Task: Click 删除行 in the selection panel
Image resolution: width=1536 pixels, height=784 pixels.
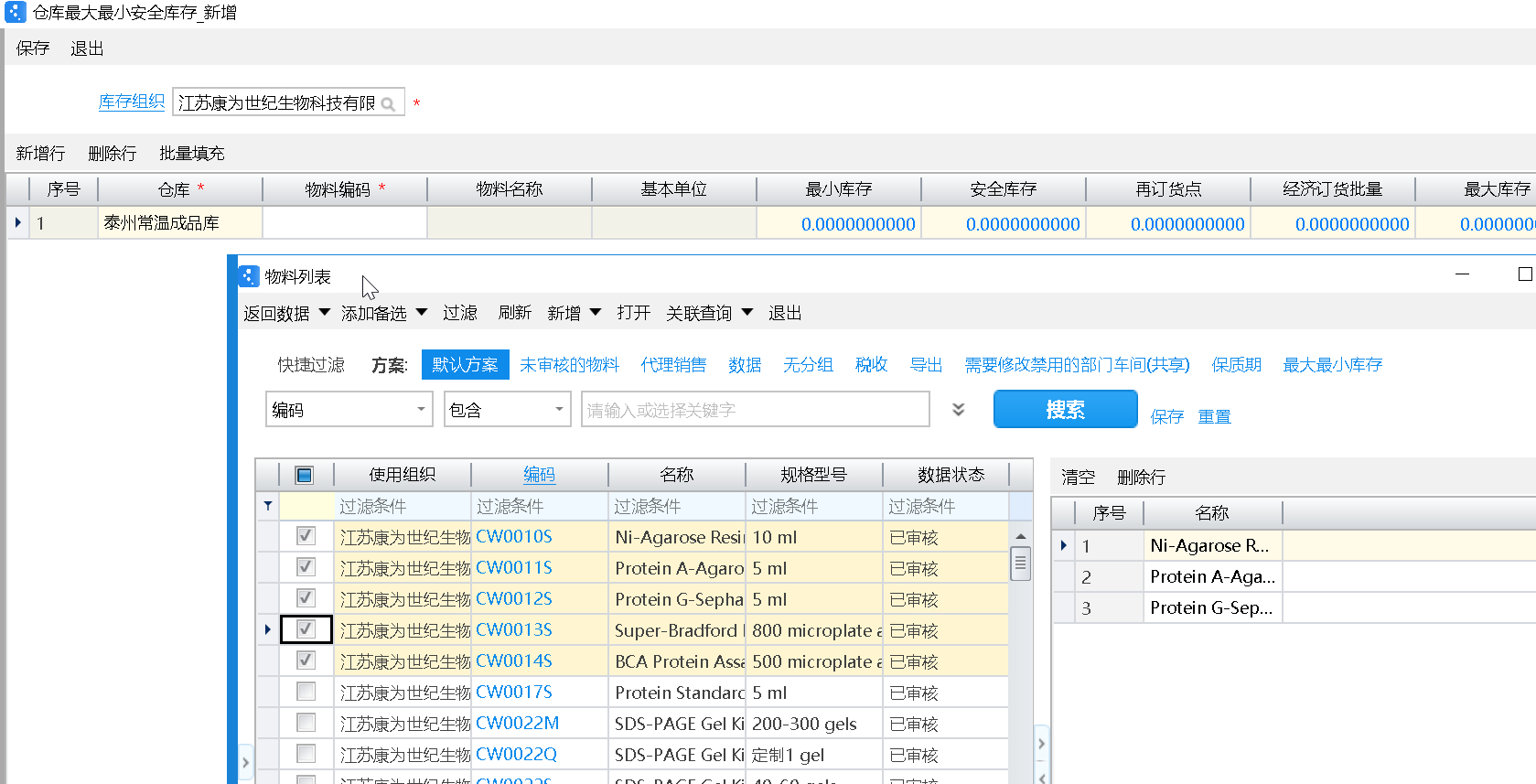Action: 1141,477
